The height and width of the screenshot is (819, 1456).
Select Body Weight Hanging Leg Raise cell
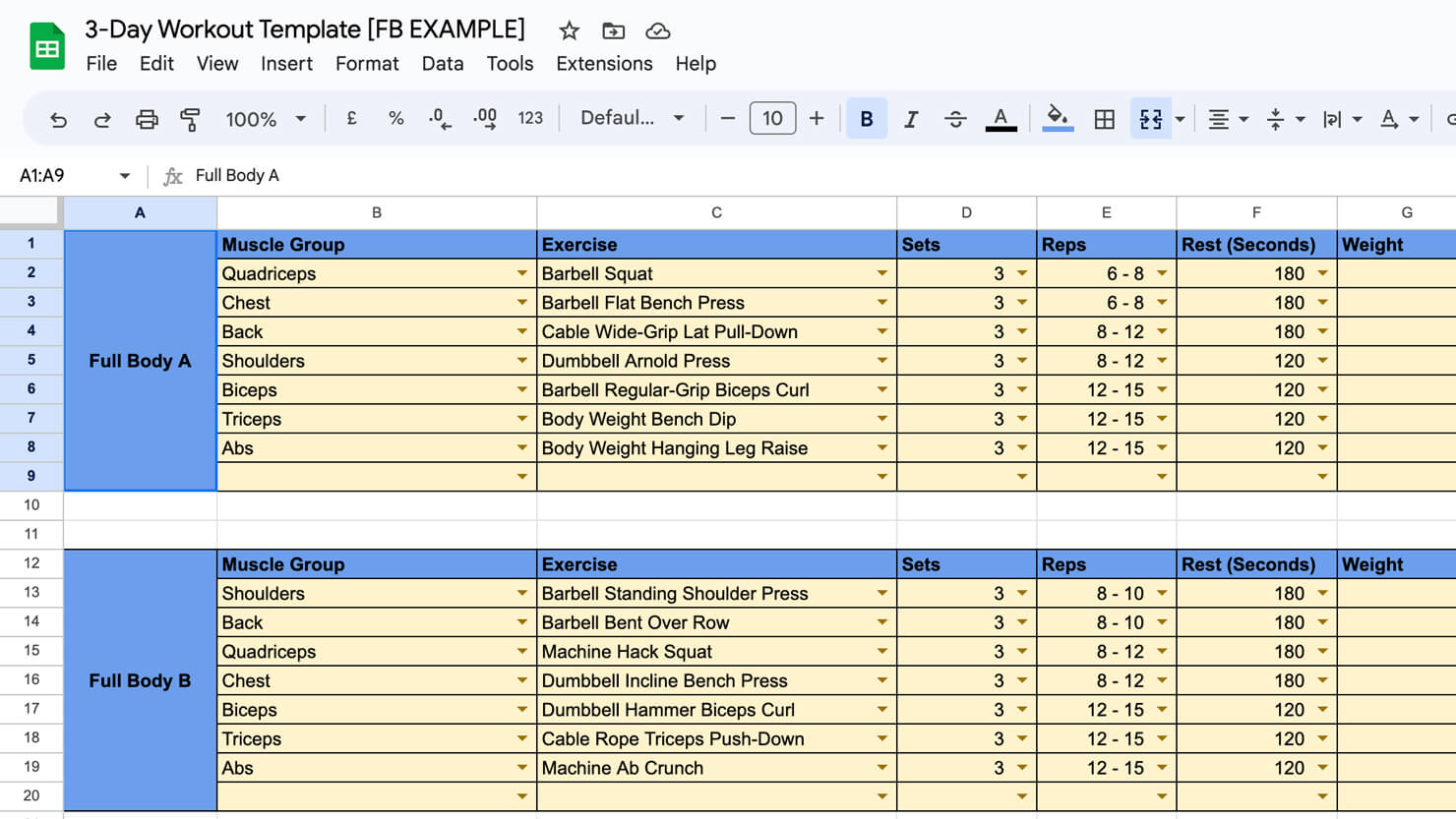click(x=716, y=448)
